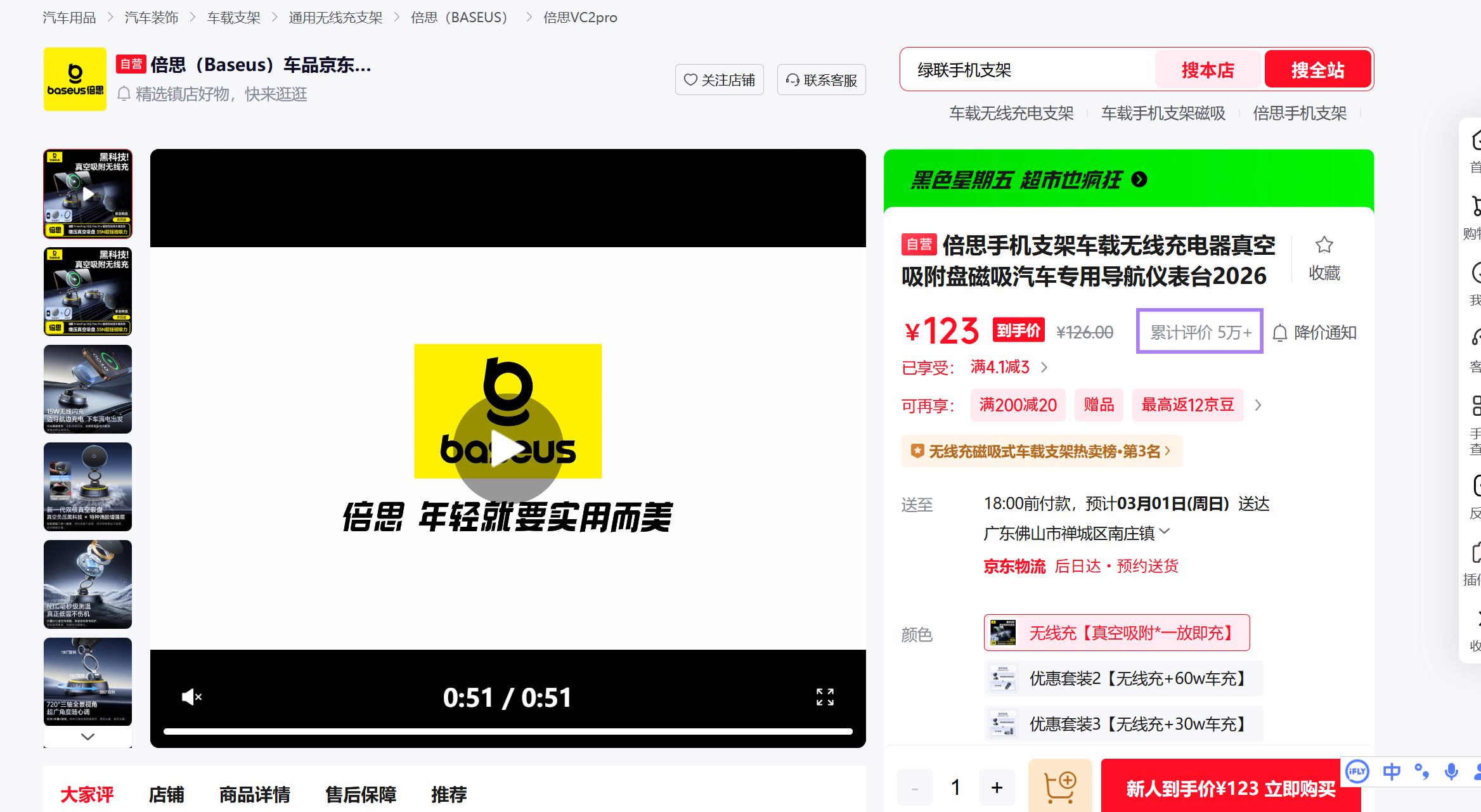Enter fullscreen video mode
This screenshot has width=1481, height=812.
(825, 697)
